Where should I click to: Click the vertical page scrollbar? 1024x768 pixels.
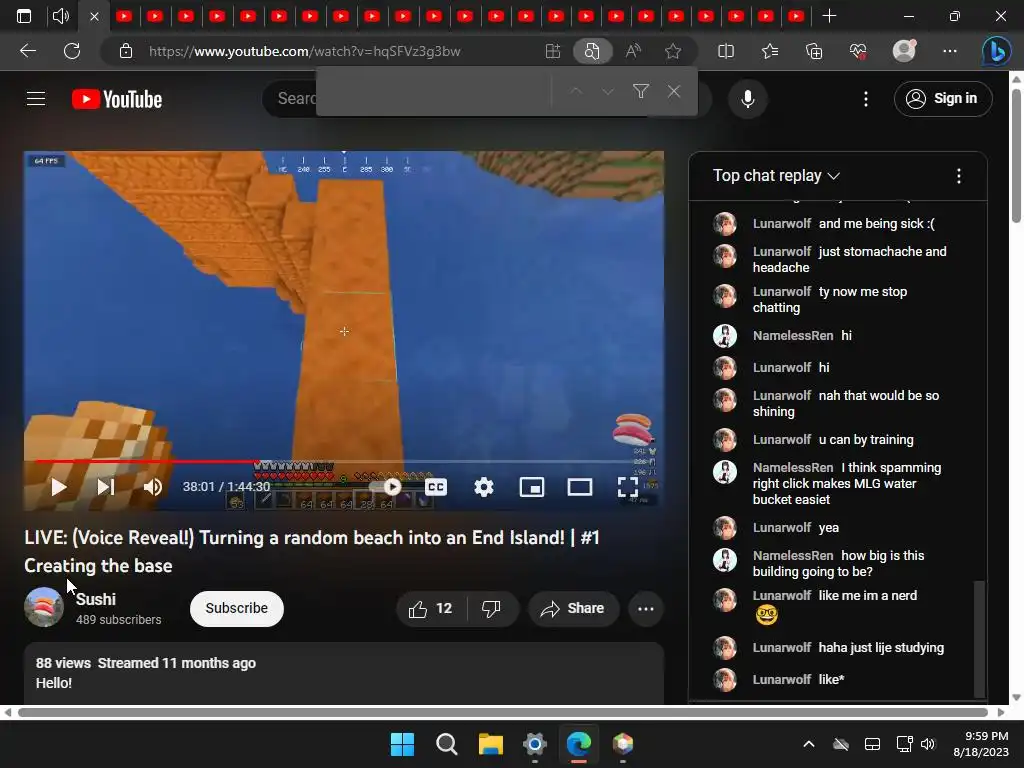[1017, 157]
